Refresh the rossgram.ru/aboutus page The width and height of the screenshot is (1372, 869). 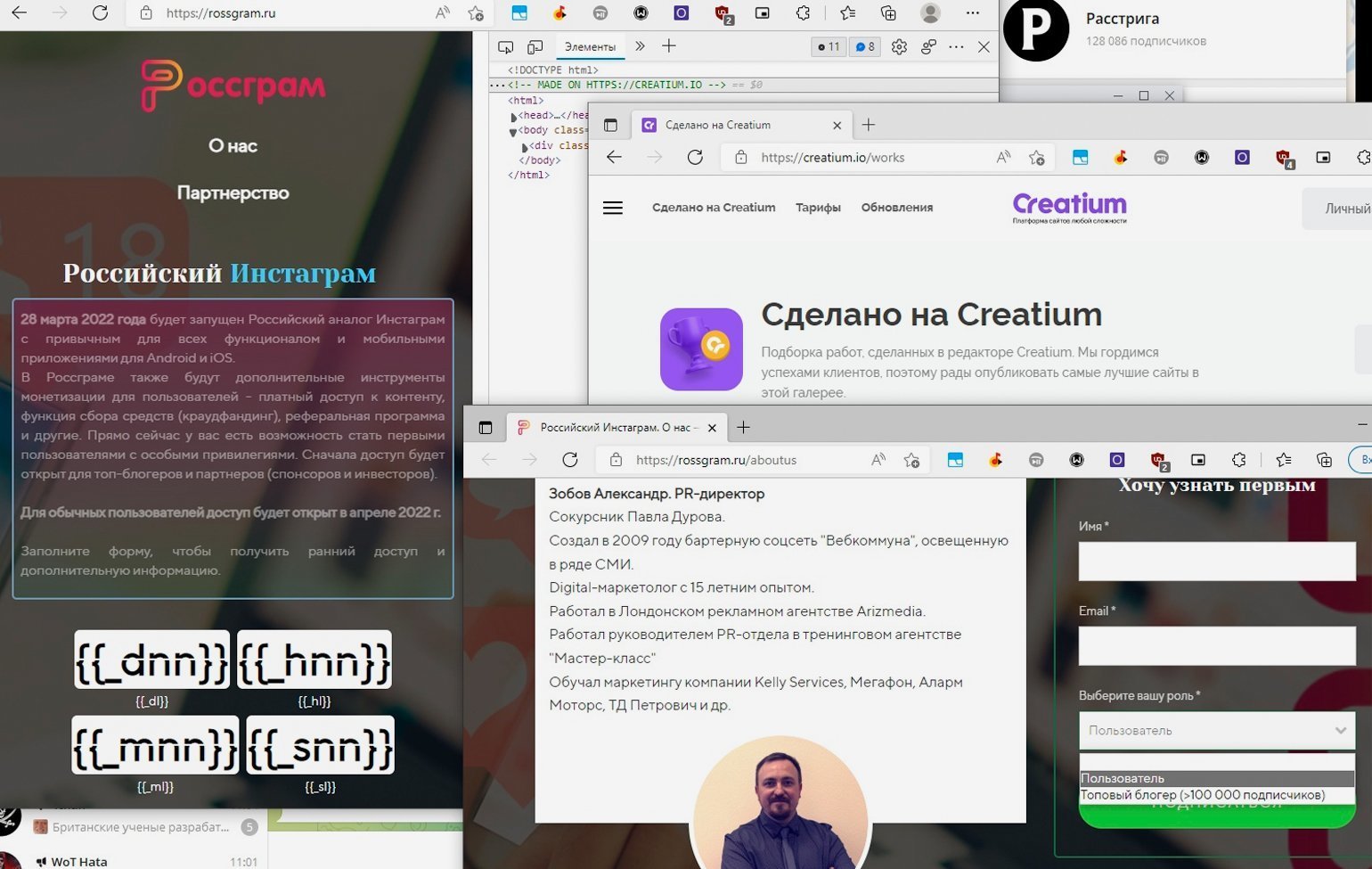tap(570, 460)
